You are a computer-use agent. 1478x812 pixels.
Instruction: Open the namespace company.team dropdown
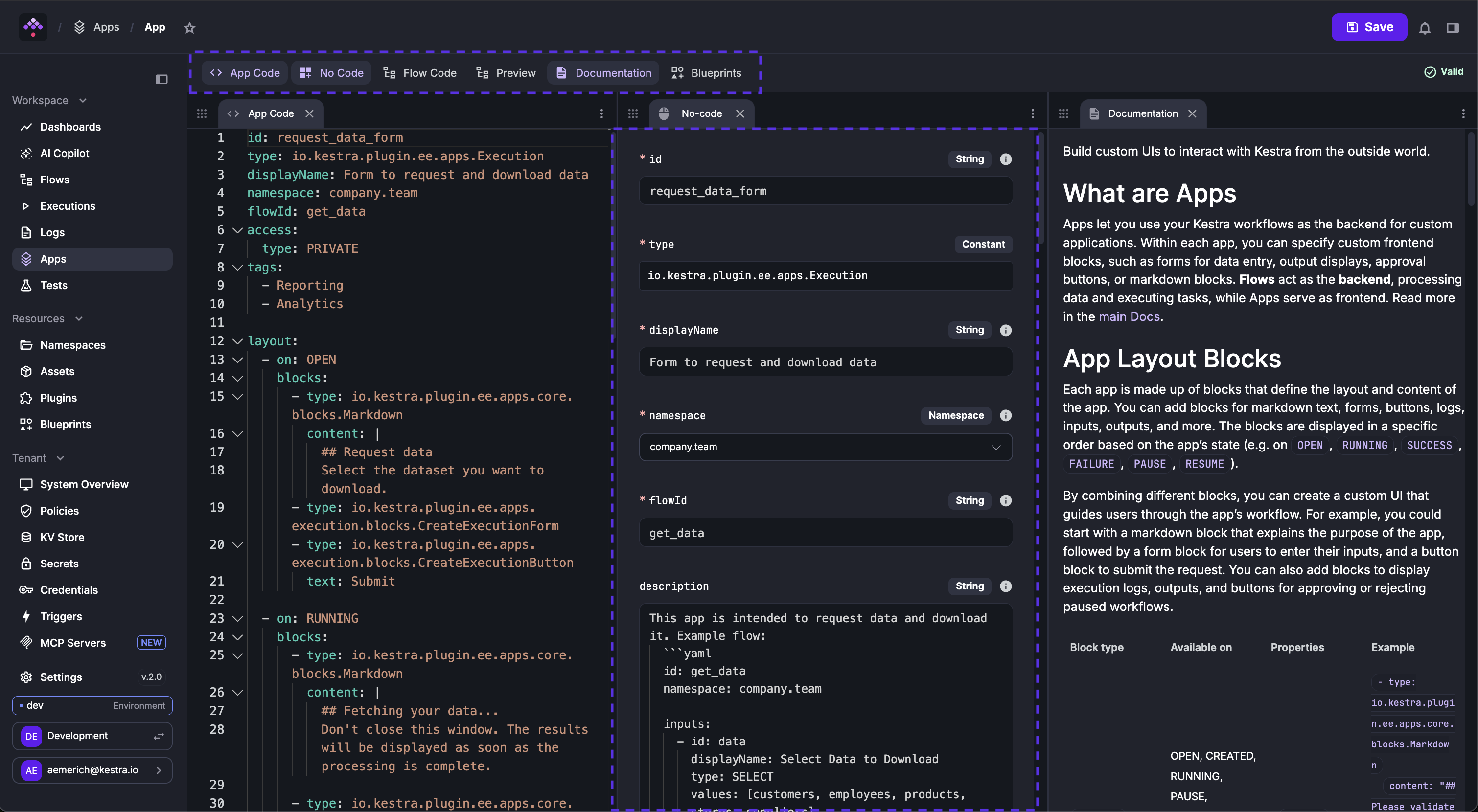point(826,447)
